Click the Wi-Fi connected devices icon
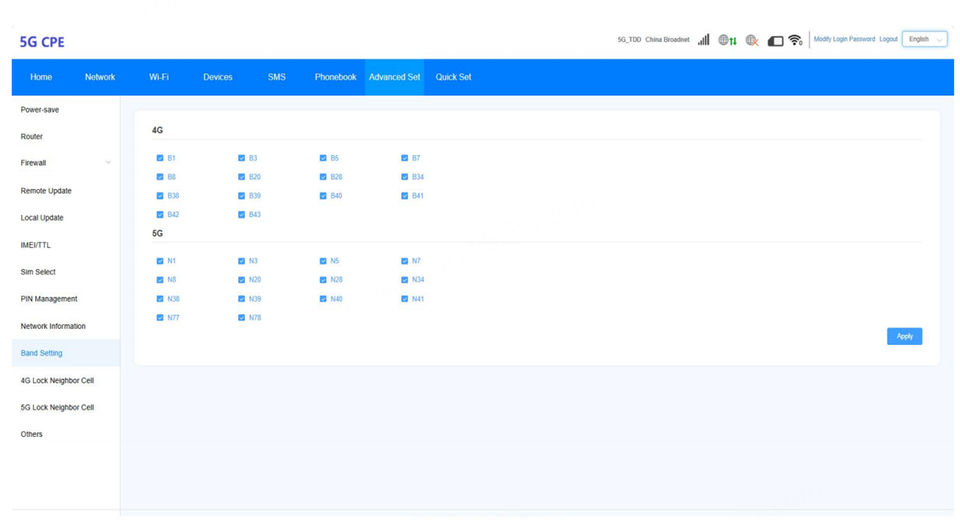 pyautogui.click(x=796, y=40)
